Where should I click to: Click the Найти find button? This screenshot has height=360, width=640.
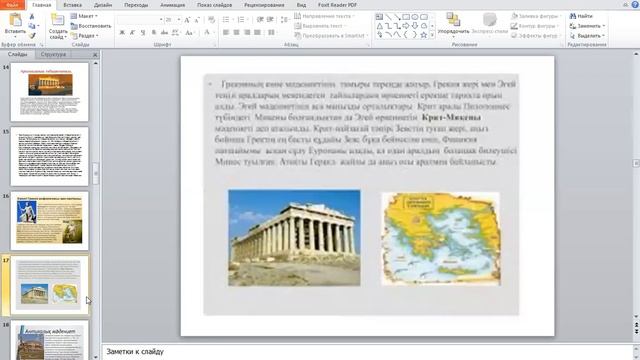click(x=581, y=16)
